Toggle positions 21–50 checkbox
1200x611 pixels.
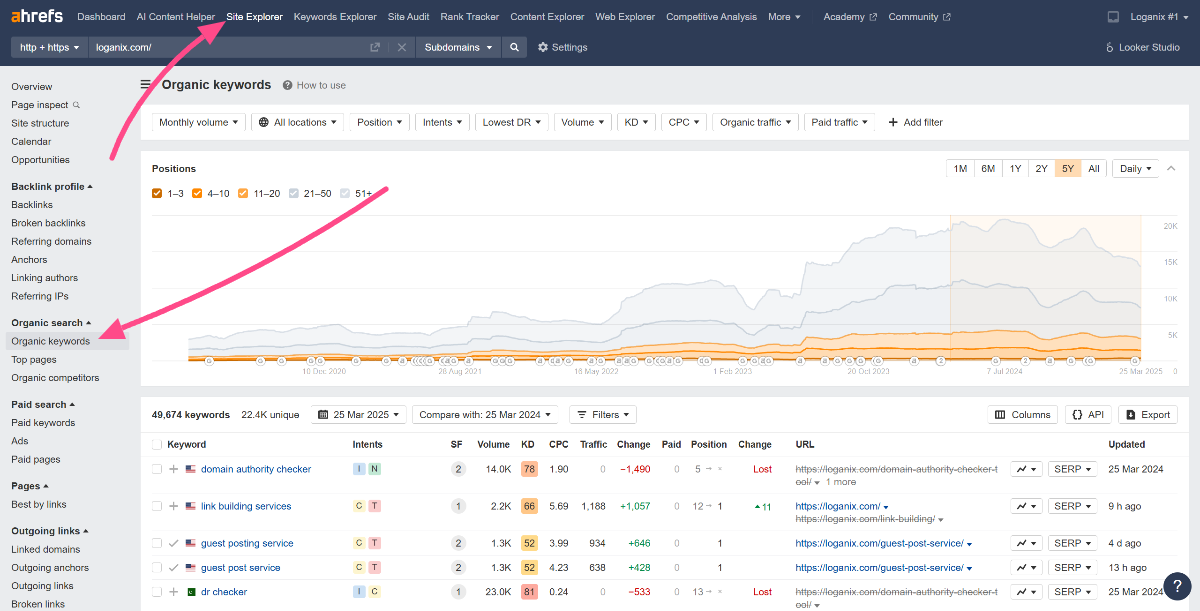pos(294,193)
